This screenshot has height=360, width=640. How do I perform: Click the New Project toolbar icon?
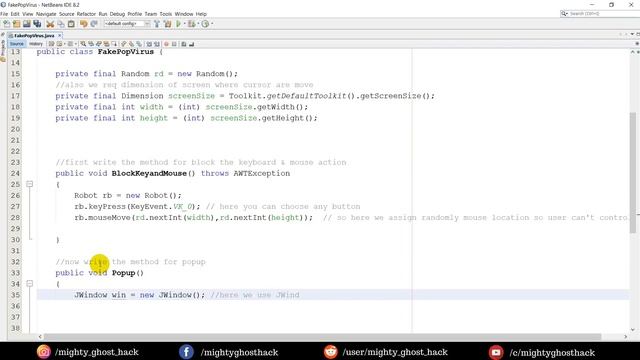[x=16, y=24]
